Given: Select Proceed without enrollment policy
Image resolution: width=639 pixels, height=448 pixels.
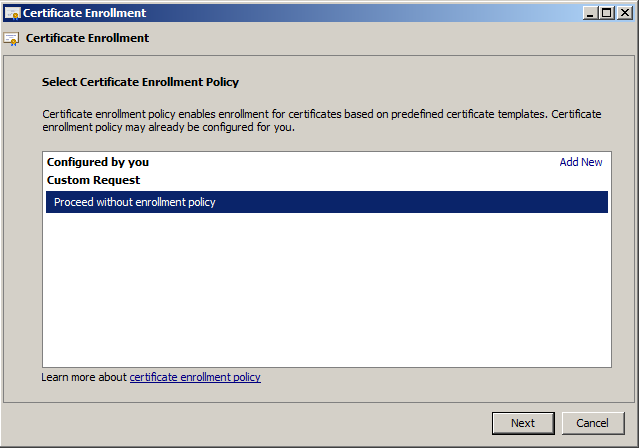Looking at the screenshot, I should (327, 202).
